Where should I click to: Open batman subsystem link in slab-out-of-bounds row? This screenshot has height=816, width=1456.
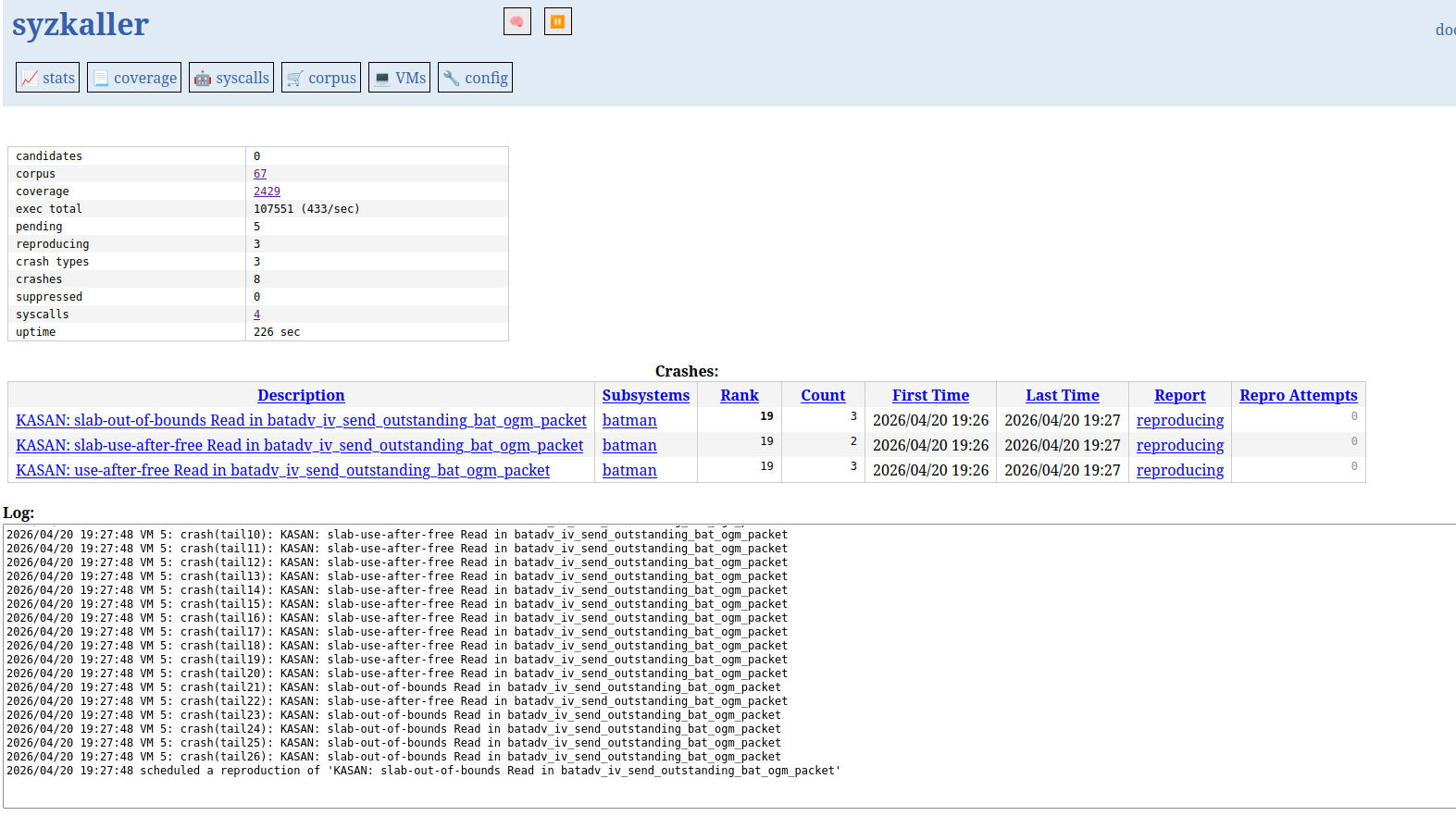pos(629,420)
